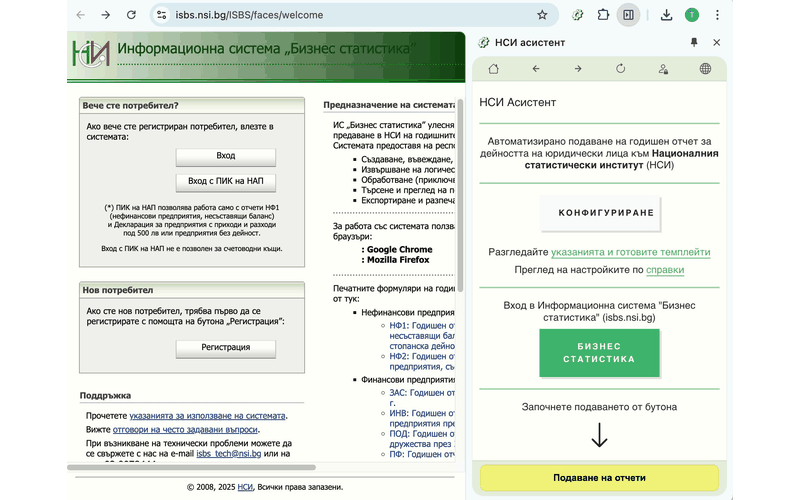
Task: Click the Нов потребител heading
Action: pyautogui.click(x=118, y=290)
